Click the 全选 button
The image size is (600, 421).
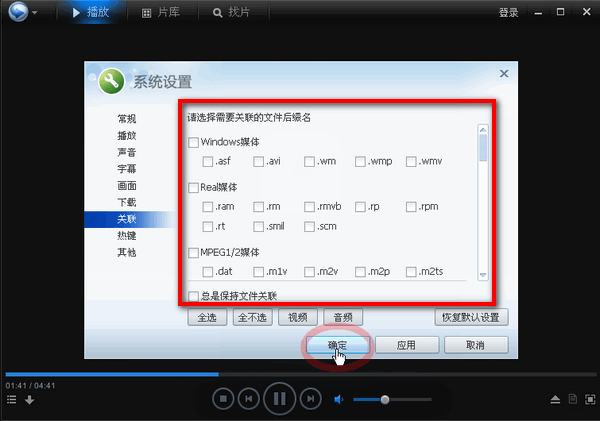[x=207, y=317]
